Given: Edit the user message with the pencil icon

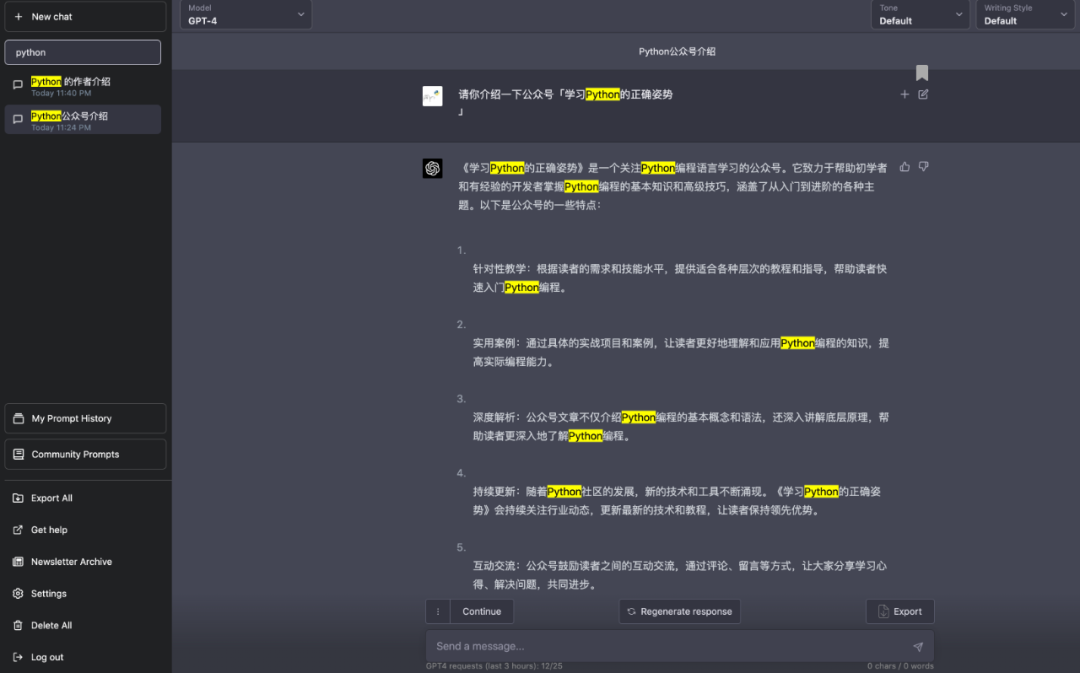Looking at the screenshot, I should pos(923,94).
